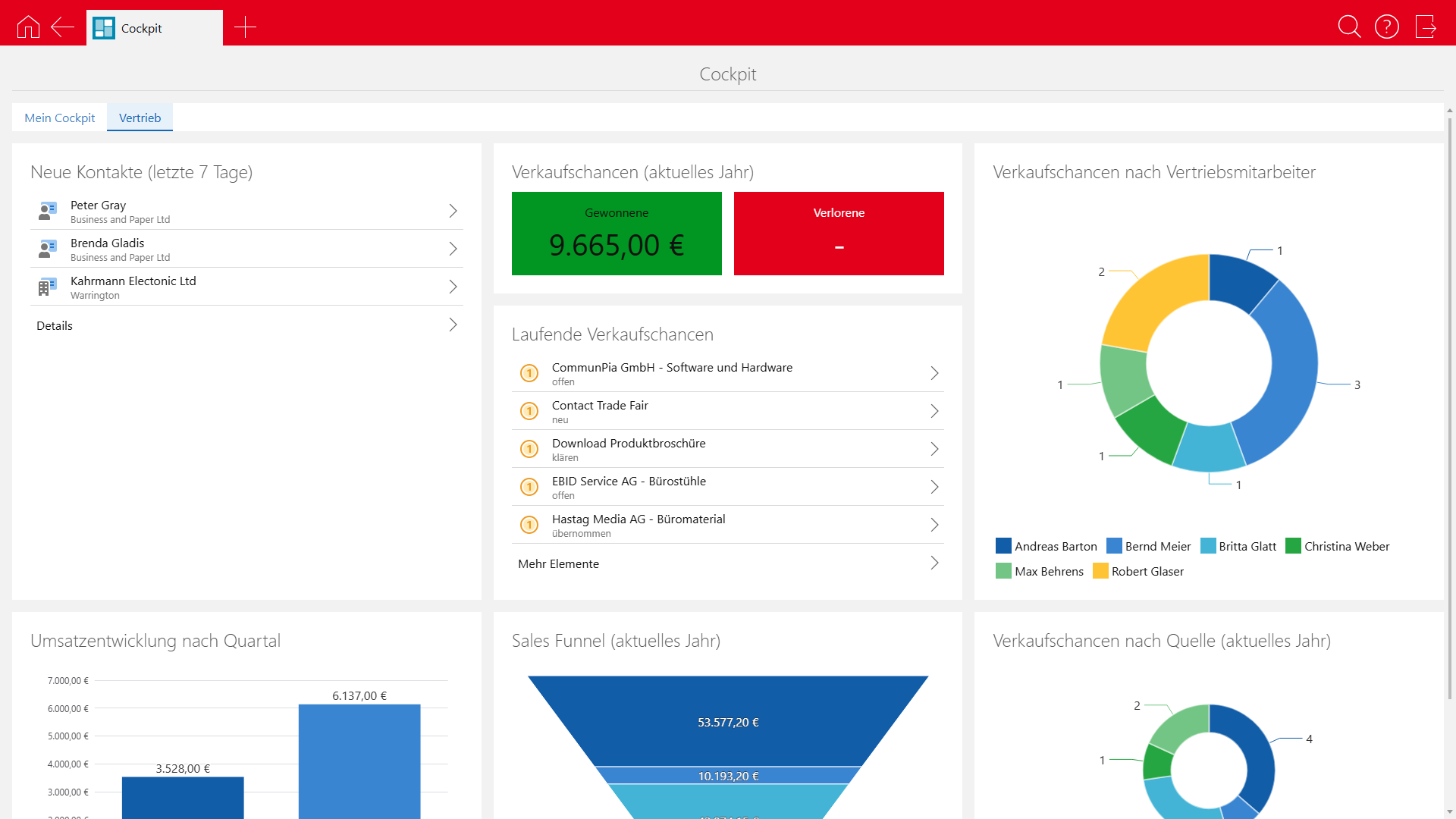
Task: Open Peter Gray contact name
Action: [x=98, y=205]
